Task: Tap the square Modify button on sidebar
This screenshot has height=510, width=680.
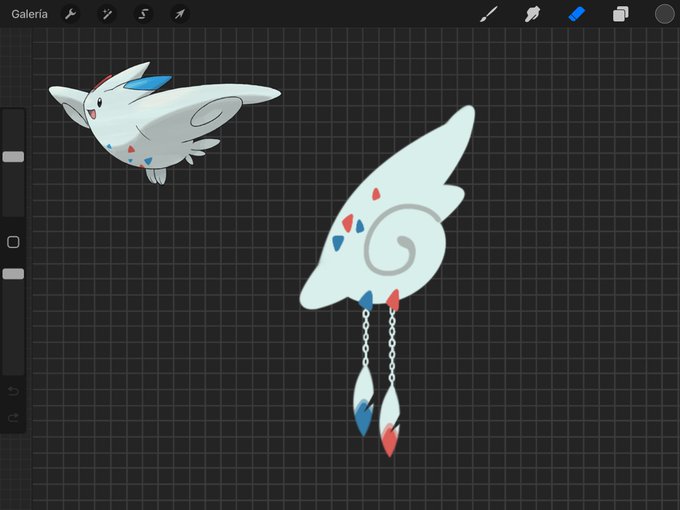Action: tap(13, 242)
